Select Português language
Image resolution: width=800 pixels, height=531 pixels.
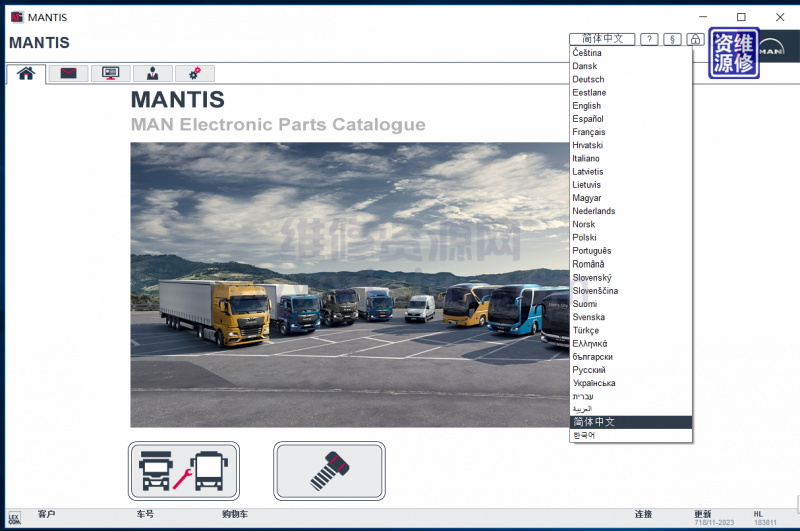coord(631,251)
